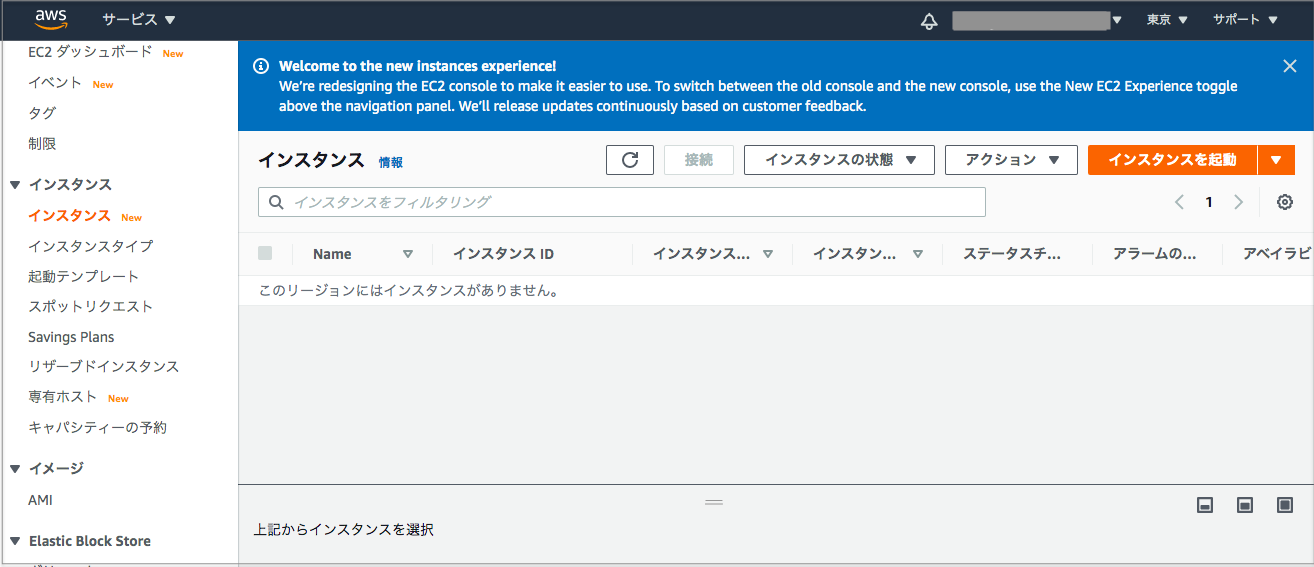Open Savings Plans in sidebar
This screenshot has height=567, width=1314.
click(71, 337)
